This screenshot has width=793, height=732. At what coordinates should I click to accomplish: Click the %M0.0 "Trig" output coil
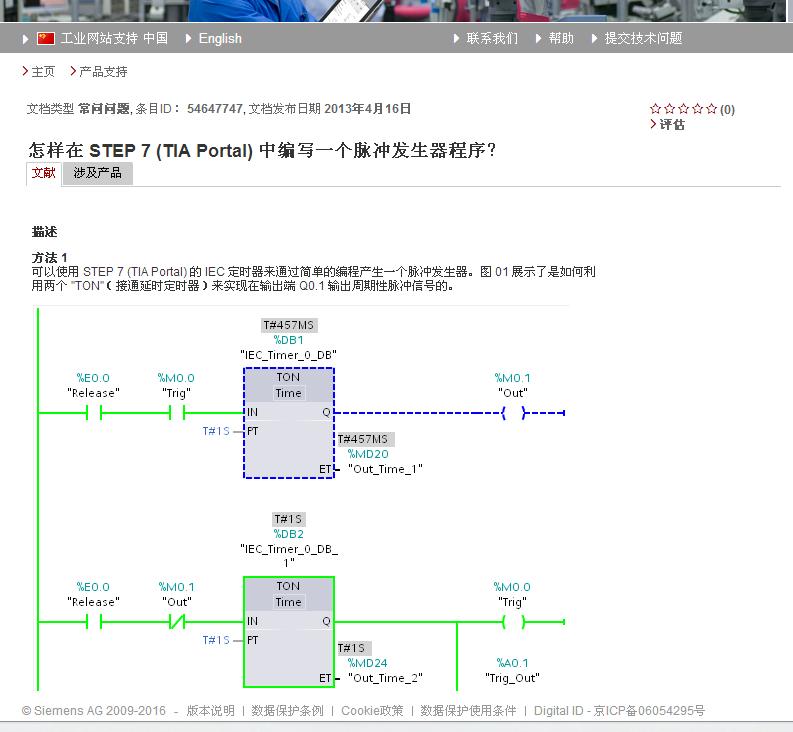(x=513, y=622)
